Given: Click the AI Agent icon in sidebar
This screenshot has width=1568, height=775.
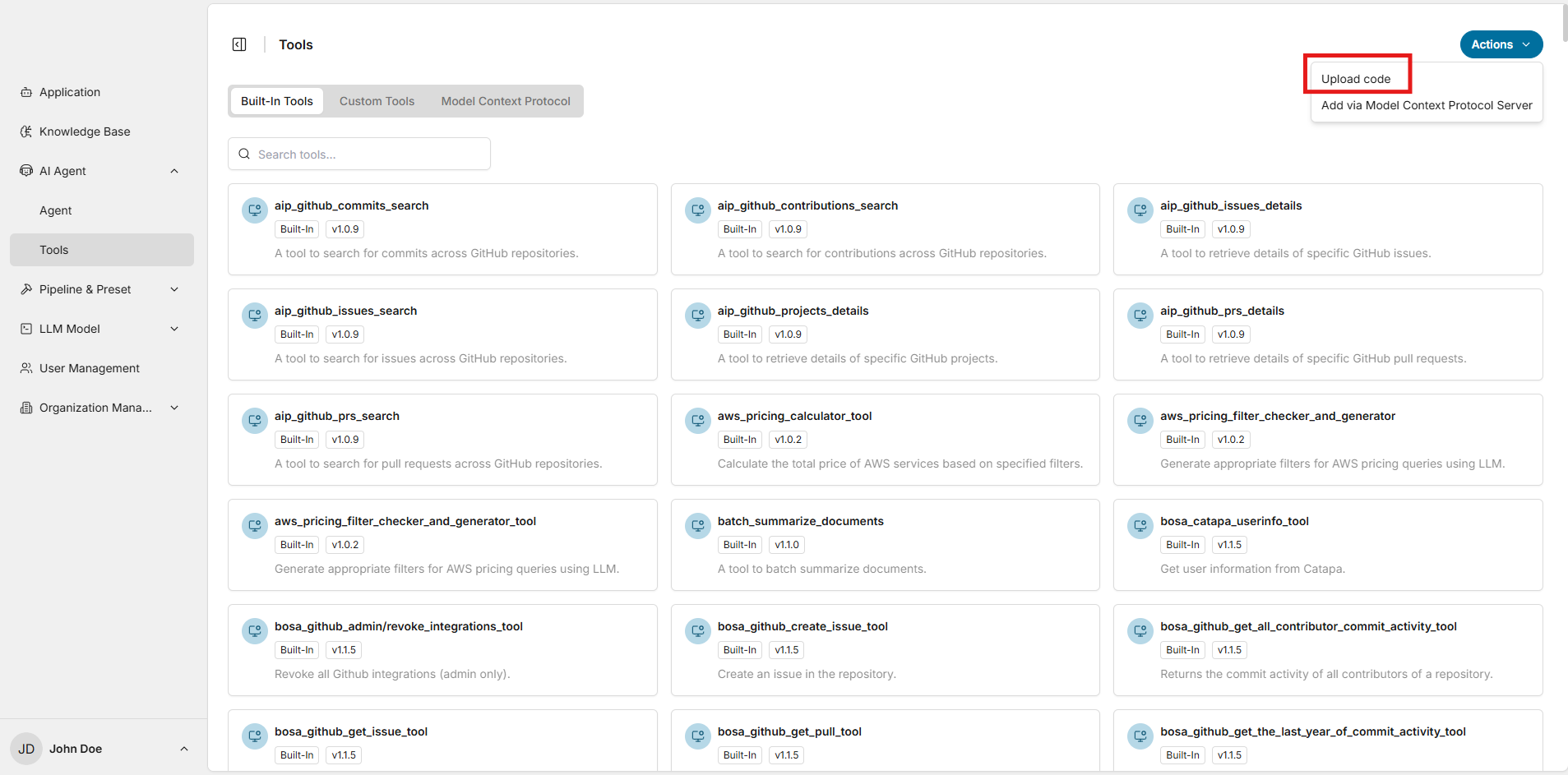Looking at the screenshot, I should (x=26, y=171).
